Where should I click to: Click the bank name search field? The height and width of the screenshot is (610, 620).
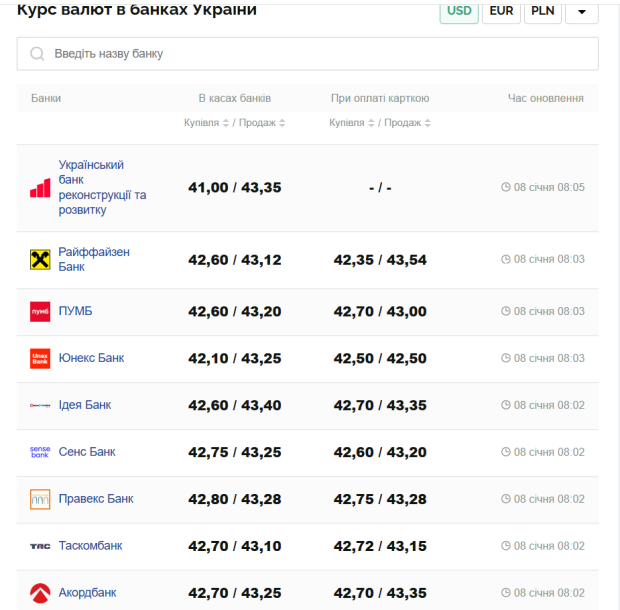(x=307, y=54)
